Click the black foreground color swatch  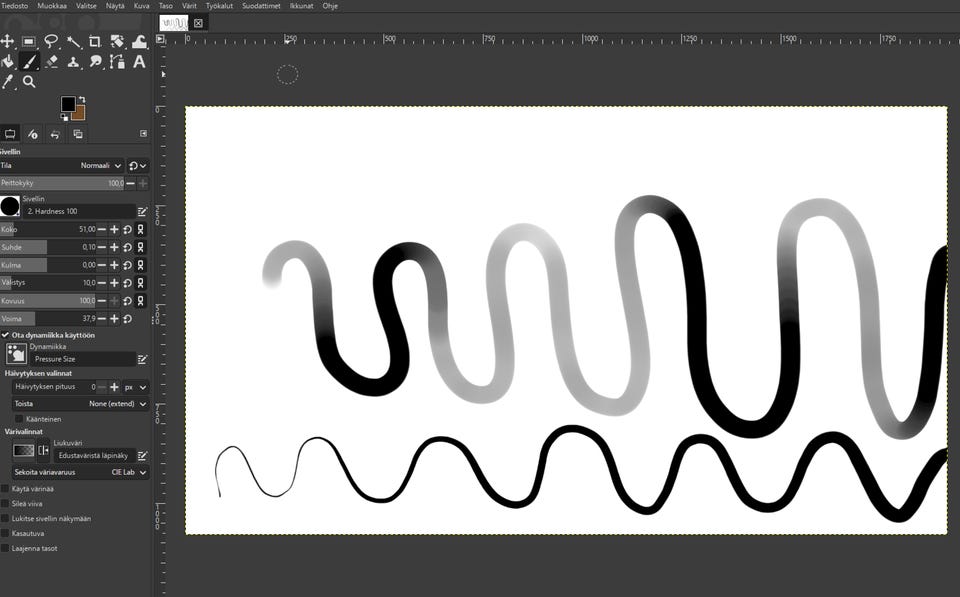click(x=68, y=103)
